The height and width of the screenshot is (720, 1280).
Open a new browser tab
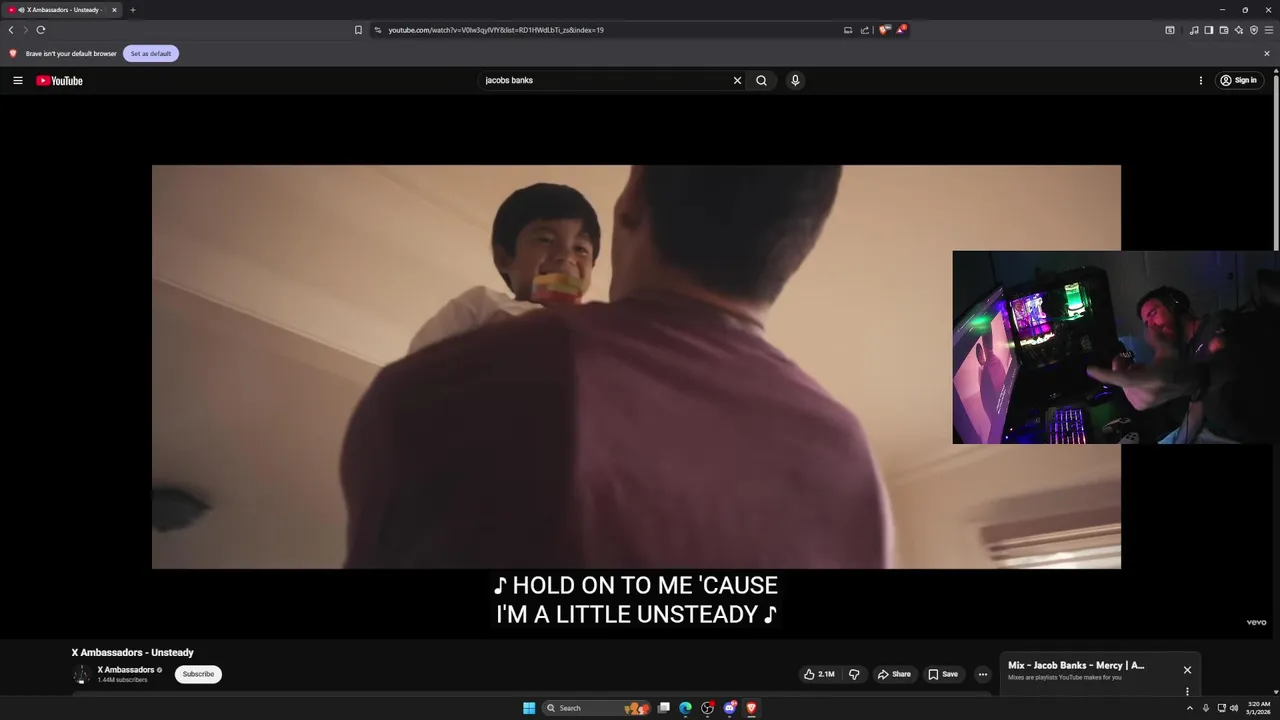132,10
